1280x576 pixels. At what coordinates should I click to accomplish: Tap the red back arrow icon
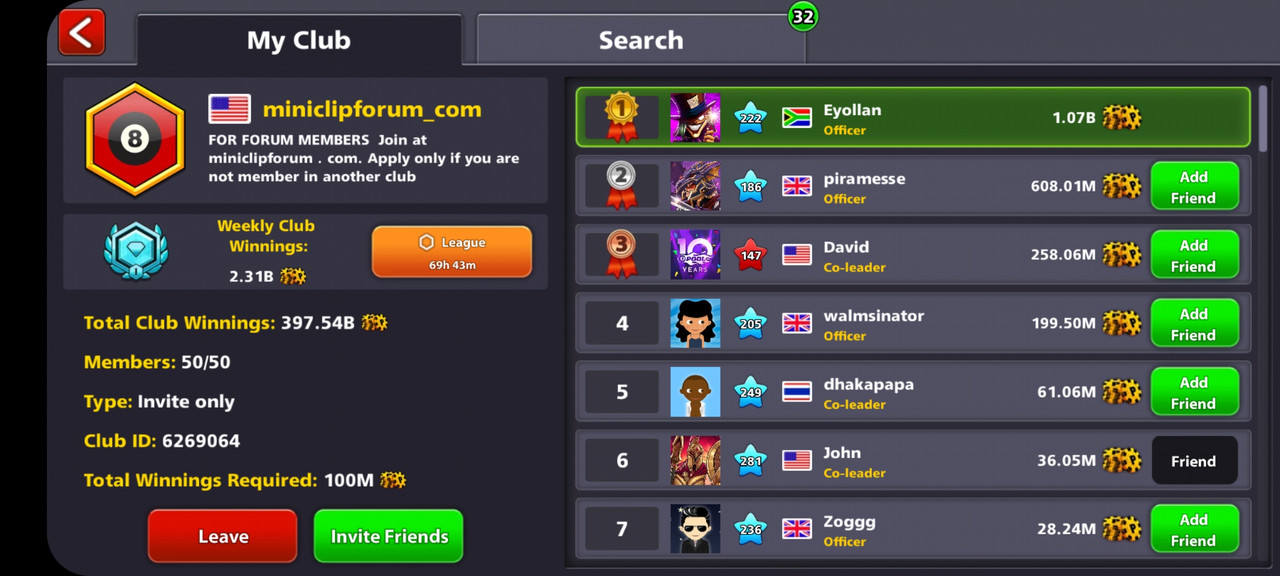point(81,32)
